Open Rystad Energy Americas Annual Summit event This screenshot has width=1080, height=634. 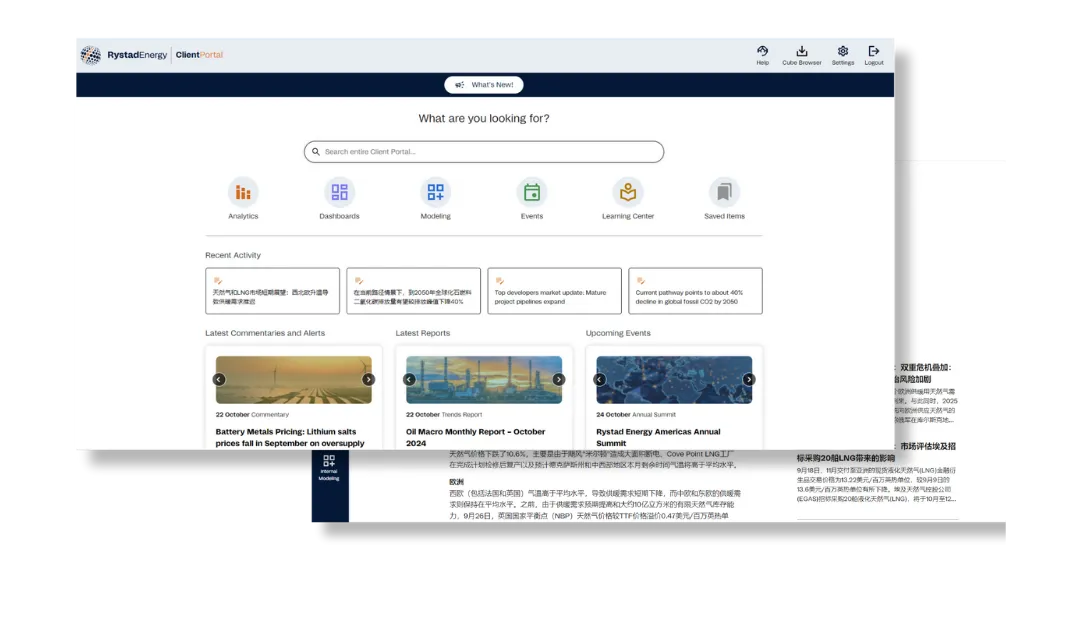pyautogui.click(x=658, y=438)
